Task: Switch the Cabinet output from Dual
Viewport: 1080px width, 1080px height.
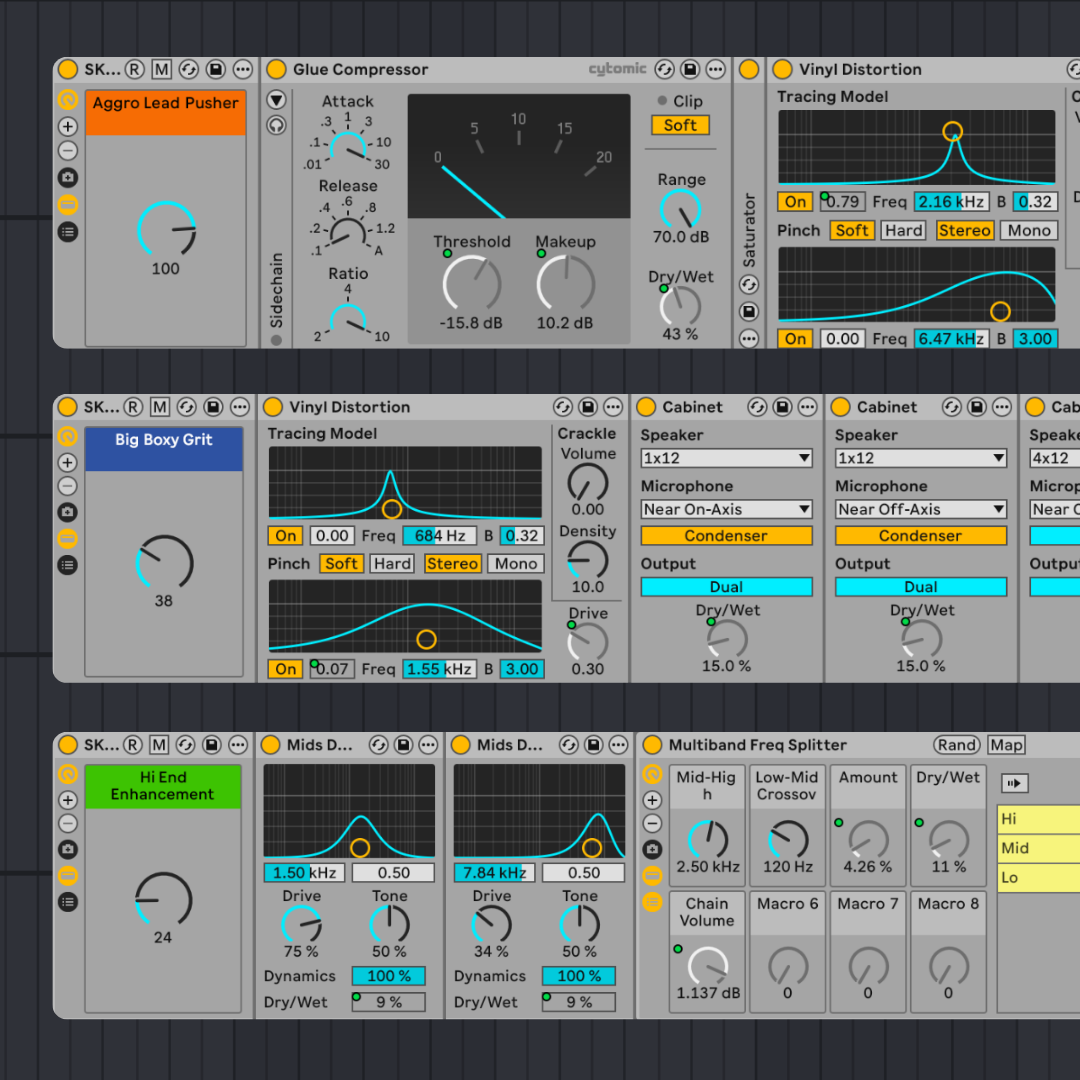Action: 725,586
